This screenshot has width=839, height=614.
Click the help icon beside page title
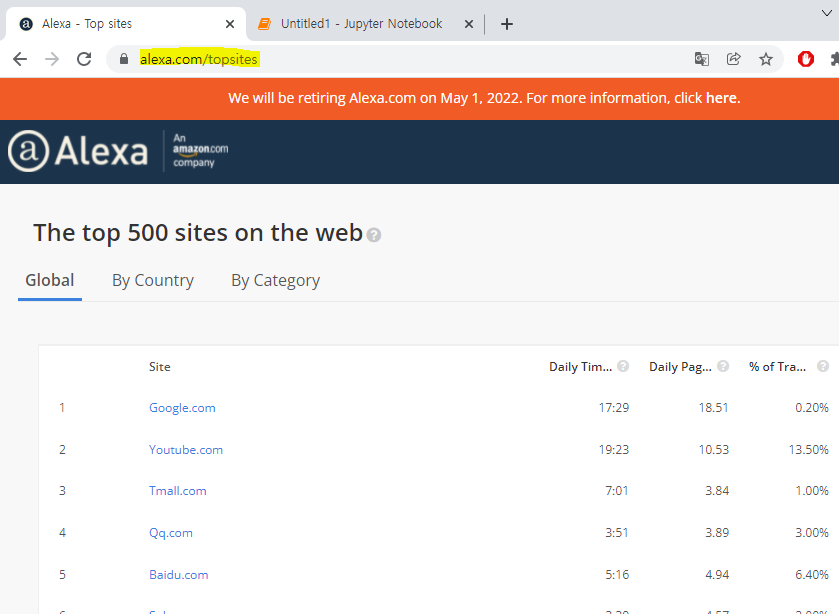(374, 235)
